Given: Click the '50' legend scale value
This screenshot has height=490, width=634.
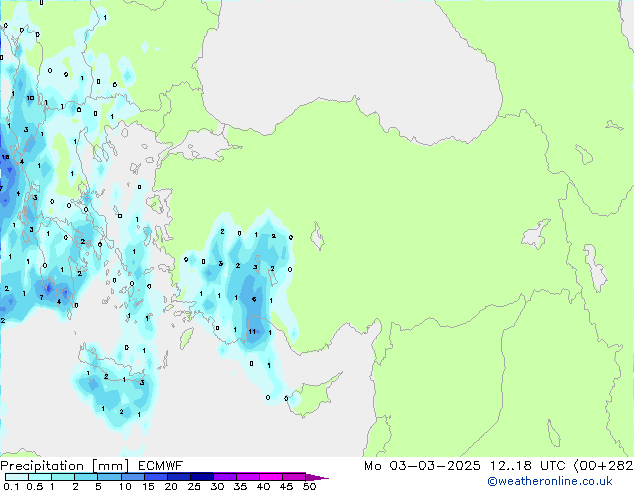Looking at the screenshot, I should [309, 486].
